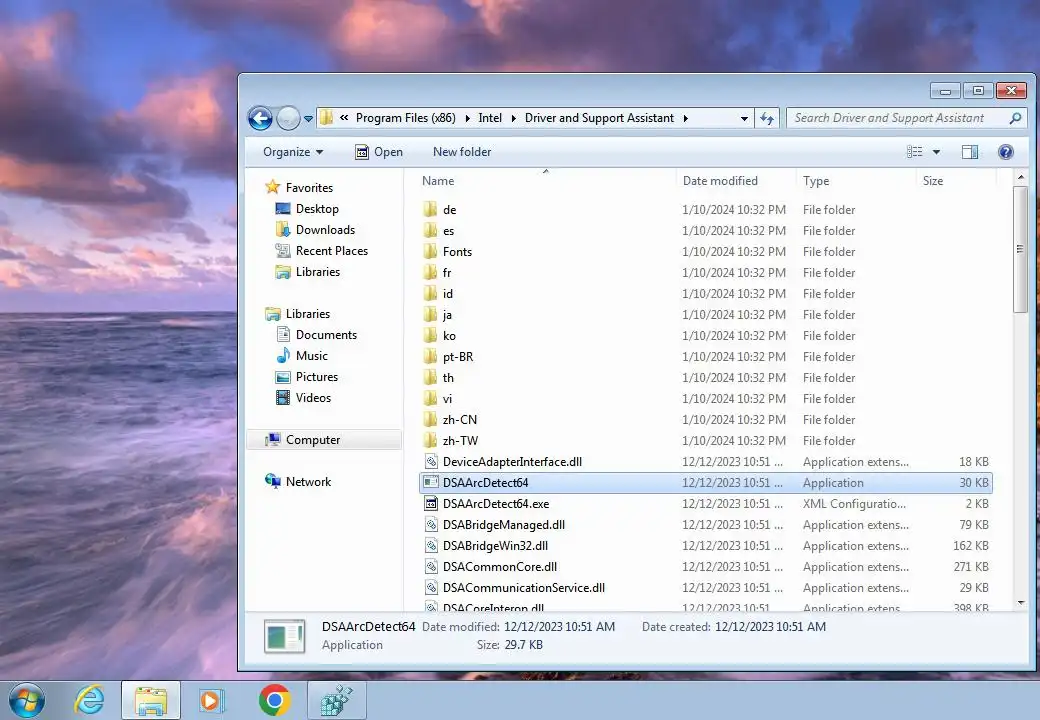Select the ja folder

[706, 315]
